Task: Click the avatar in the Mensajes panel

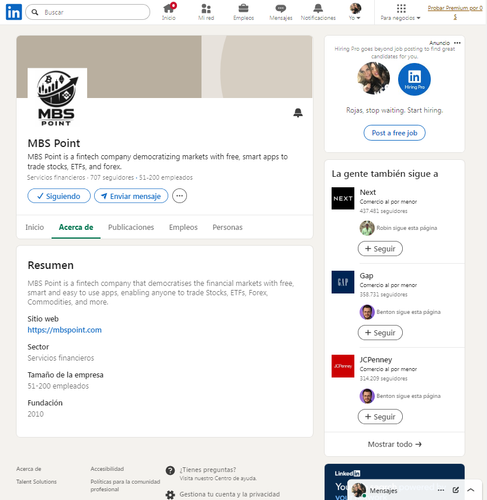Action: 359,490
